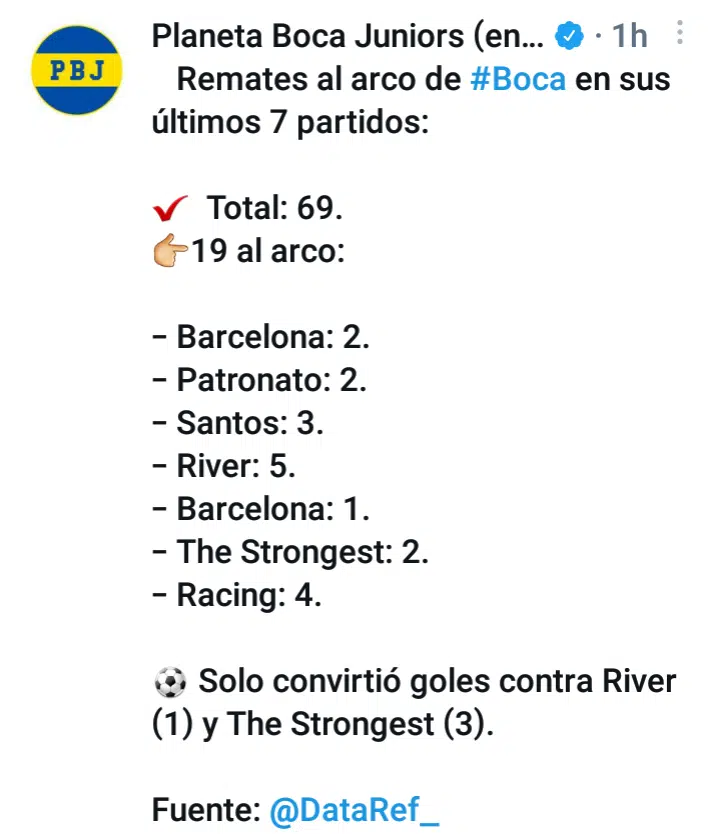Open the Planeta Boca Juniors profile avatar
The width and height of the screenshot is (719, 834).
pyautogui.click(x=77, y=70)
